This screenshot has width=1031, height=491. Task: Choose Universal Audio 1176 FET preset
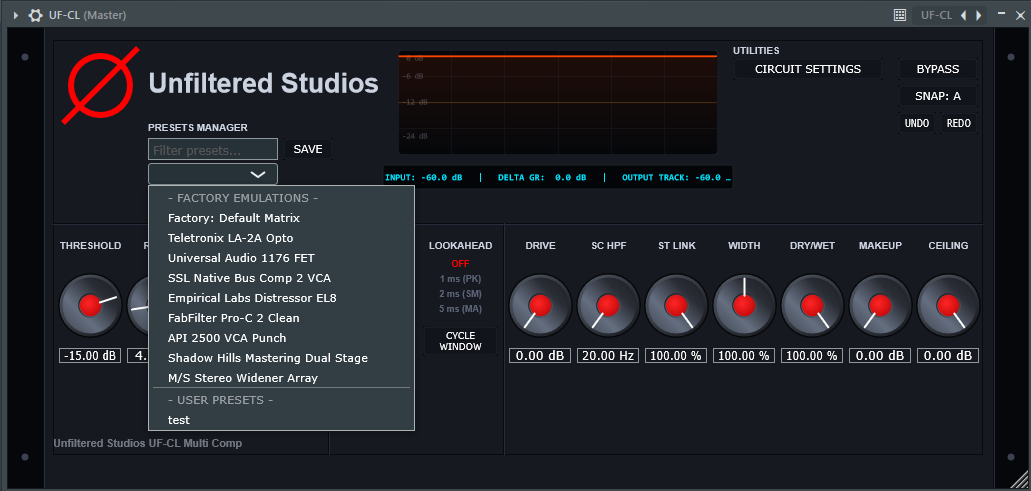click(281, 258)
